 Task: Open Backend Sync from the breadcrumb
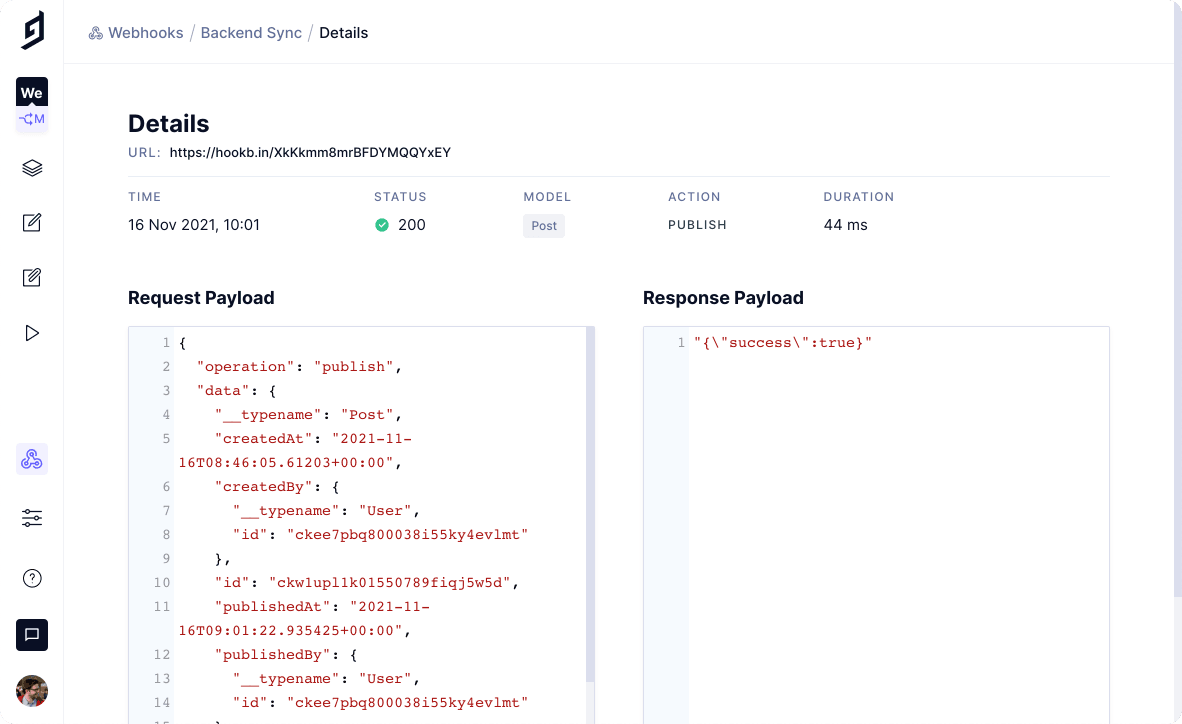250,32
